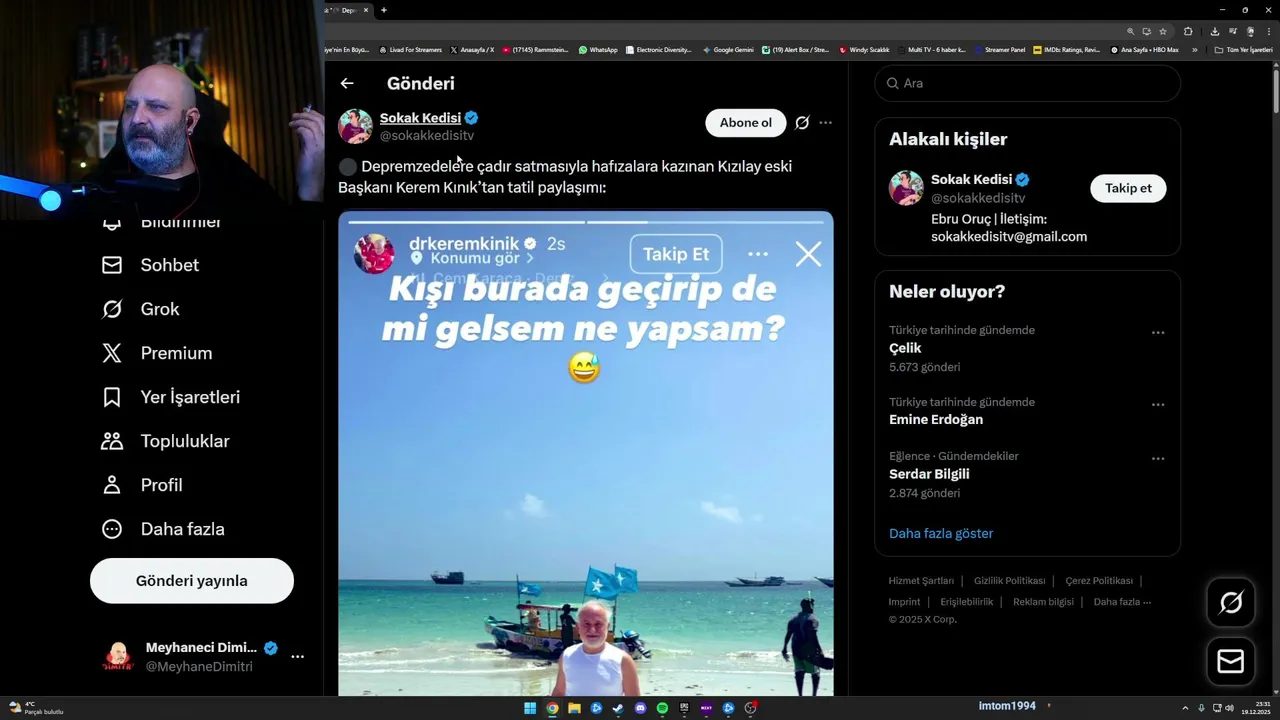
Task: Open new browser tab with plus
Action: click(384, 10)
